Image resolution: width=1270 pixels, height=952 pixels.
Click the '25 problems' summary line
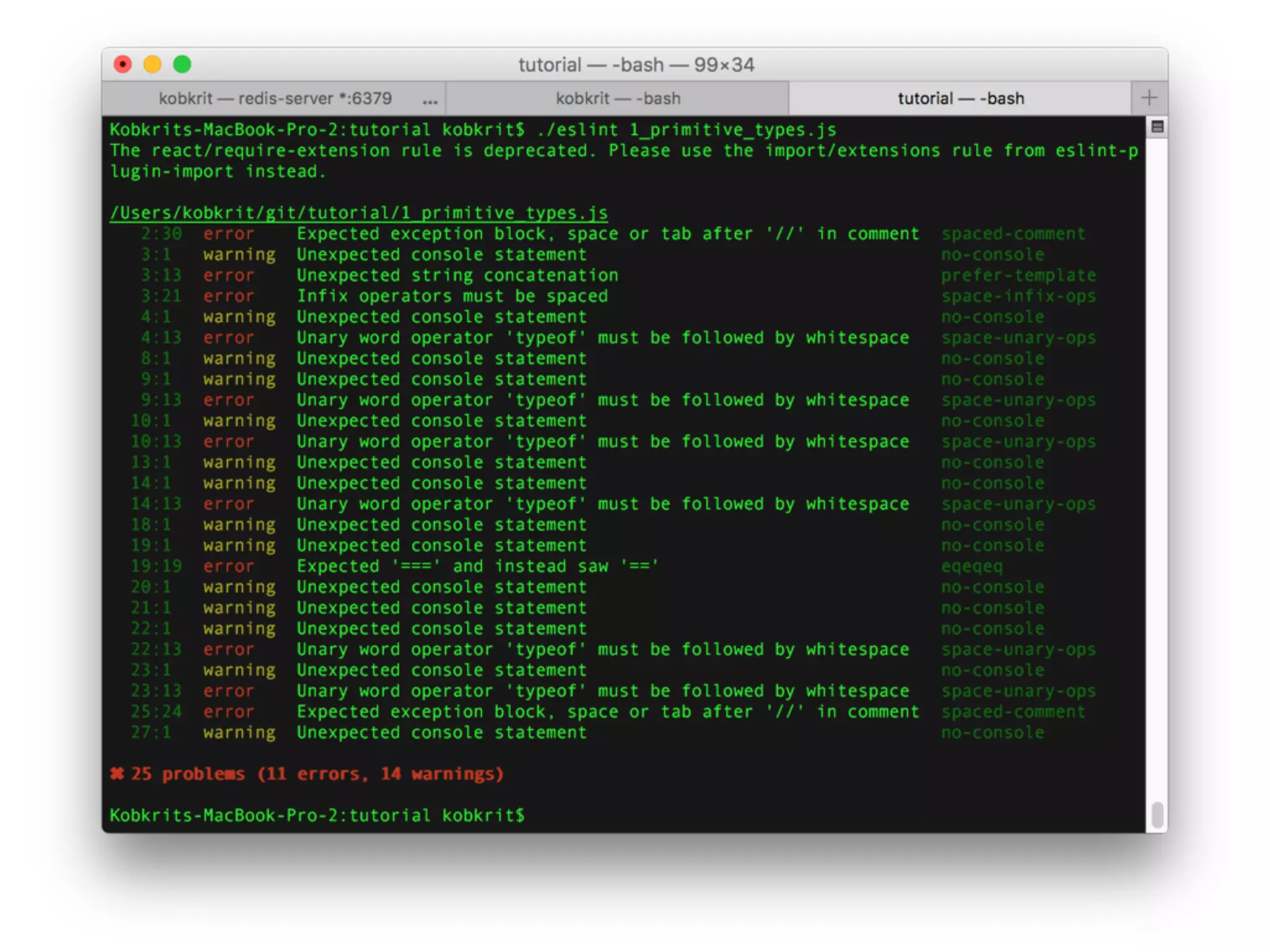pyautogui.click(x=307, y=774)
